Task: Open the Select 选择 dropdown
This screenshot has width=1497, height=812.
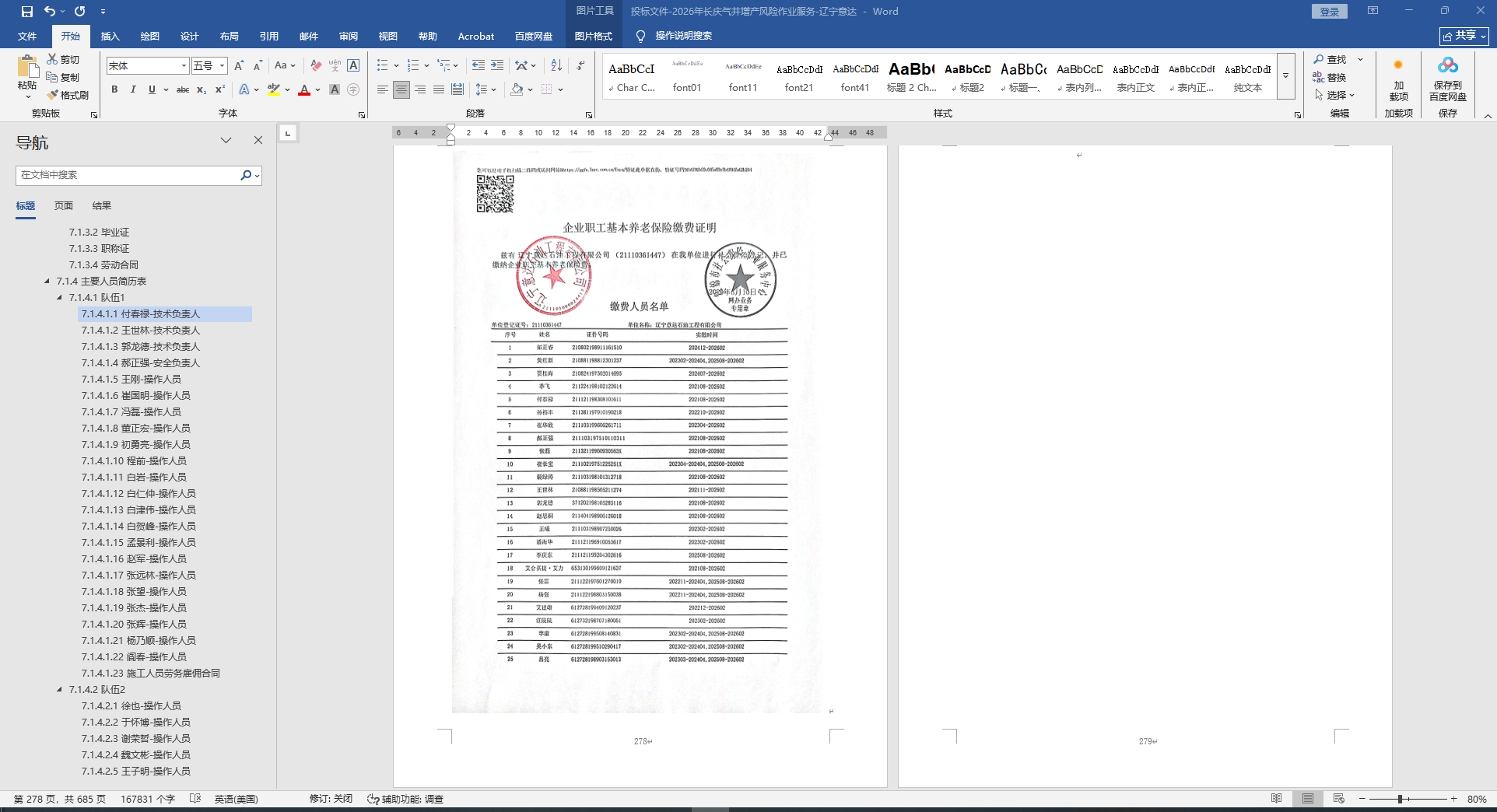Action: point(1335,95)
